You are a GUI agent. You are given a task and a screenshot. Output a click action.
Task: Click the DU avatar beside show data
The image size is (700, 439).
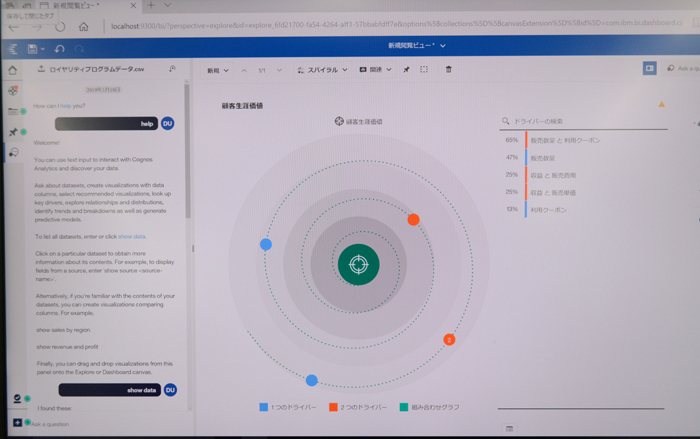pos(170,390)
